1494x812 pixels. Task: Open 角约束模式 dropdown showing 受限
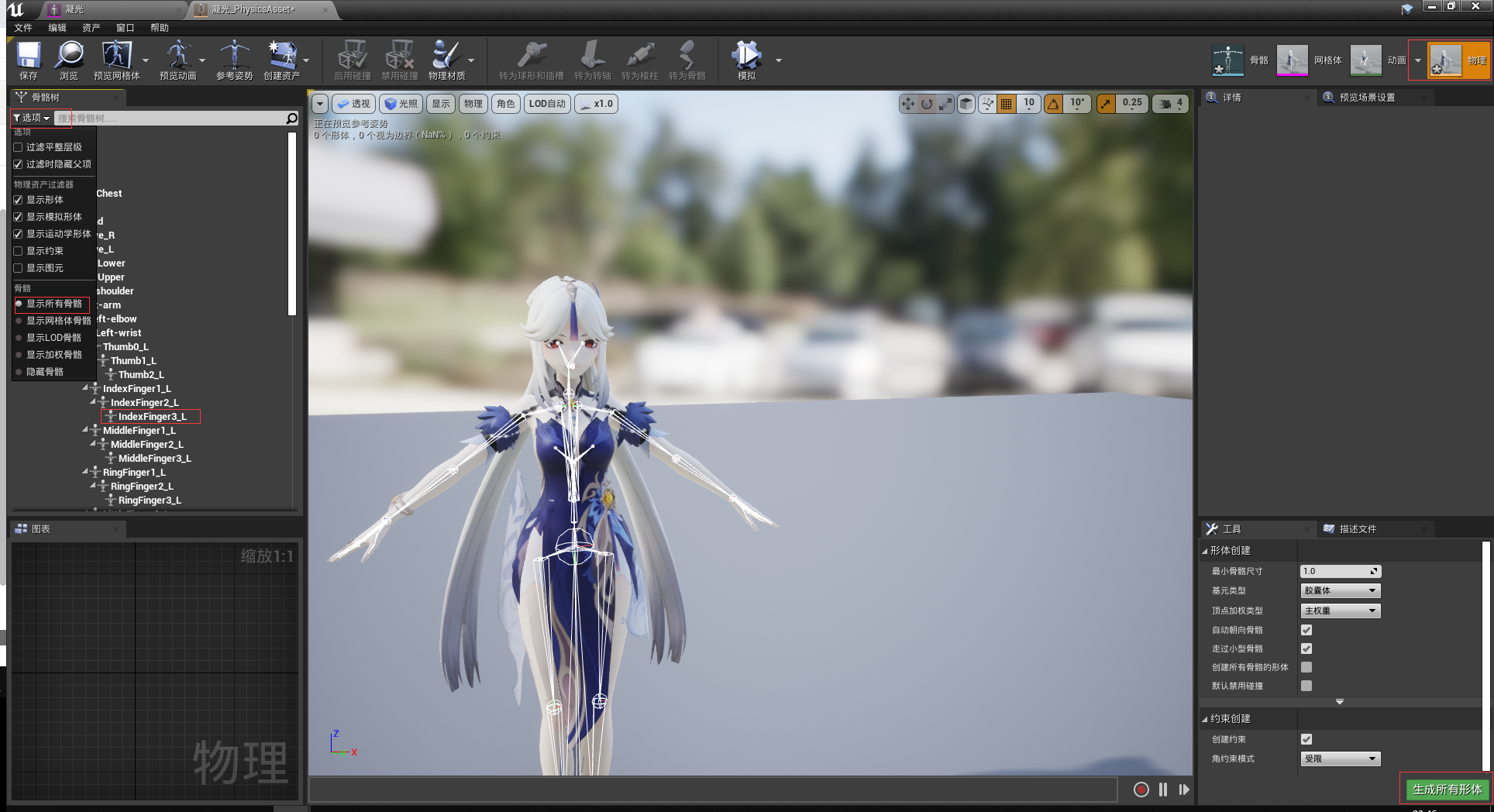1340,759
